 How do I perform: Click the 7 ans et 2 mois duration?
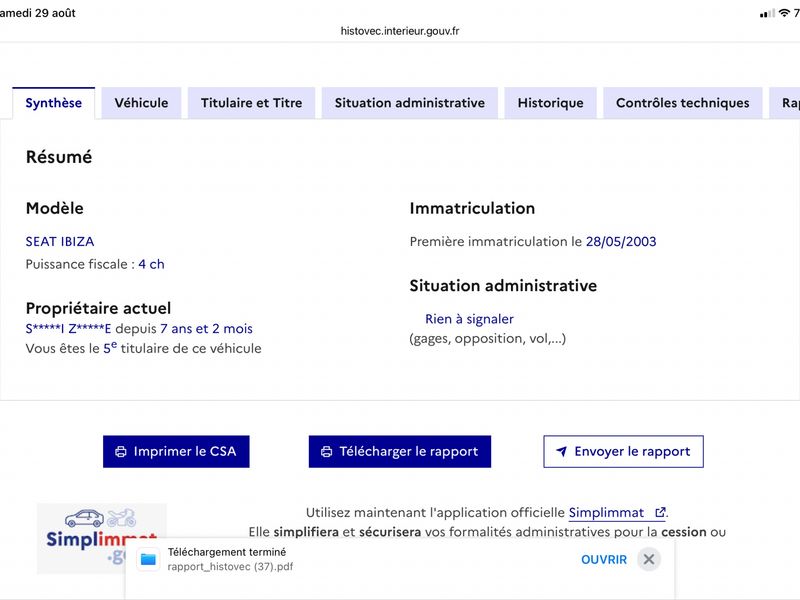pyautogui.click(x=207, y=329)
